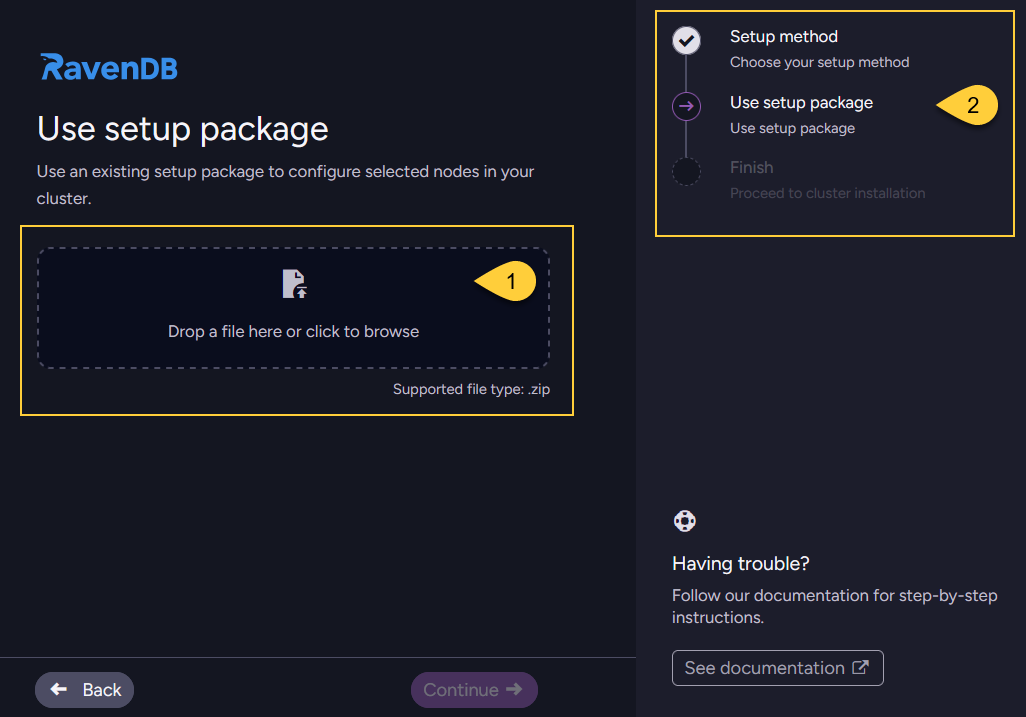Click the Having trouble heading
Viewport: 1026px width, 717px height.
tap(740, 563)
